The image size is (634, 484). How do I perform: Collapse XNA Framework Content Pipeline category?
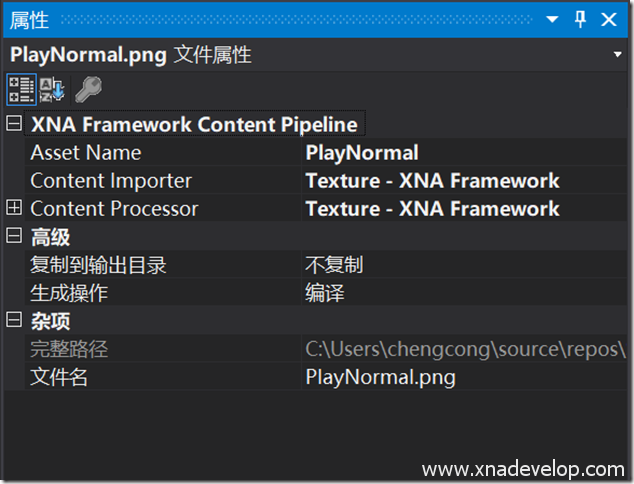(13, 125)
